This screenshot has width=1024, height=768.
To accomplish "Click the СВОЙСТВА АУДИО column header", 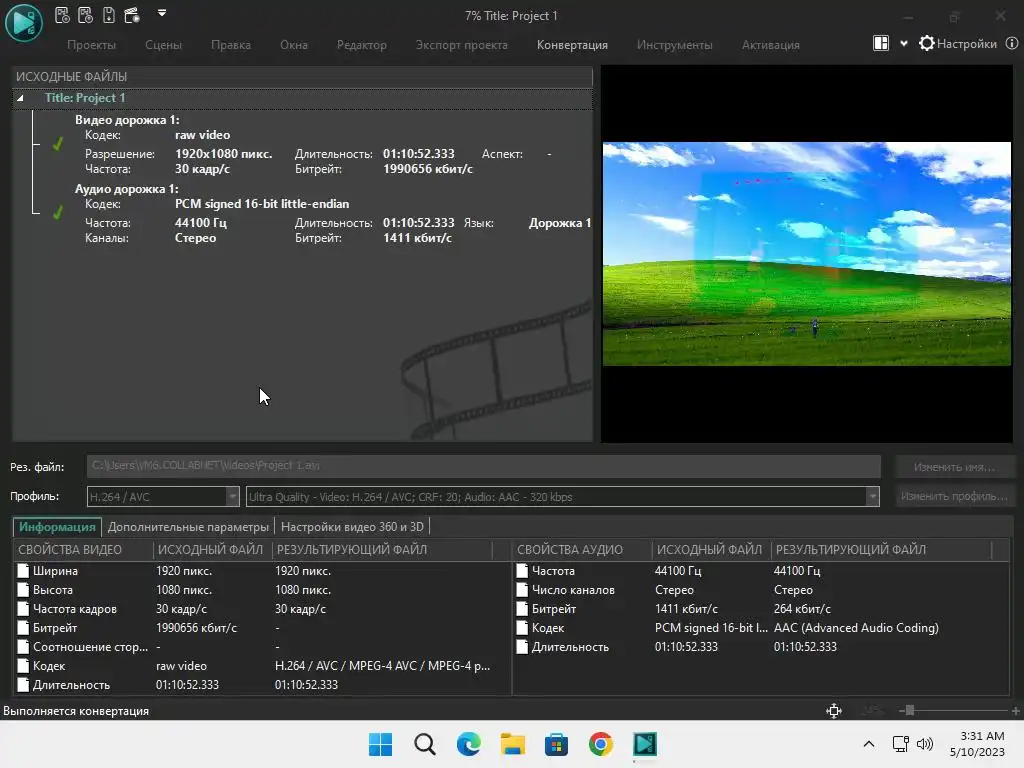I will [583, 550].
